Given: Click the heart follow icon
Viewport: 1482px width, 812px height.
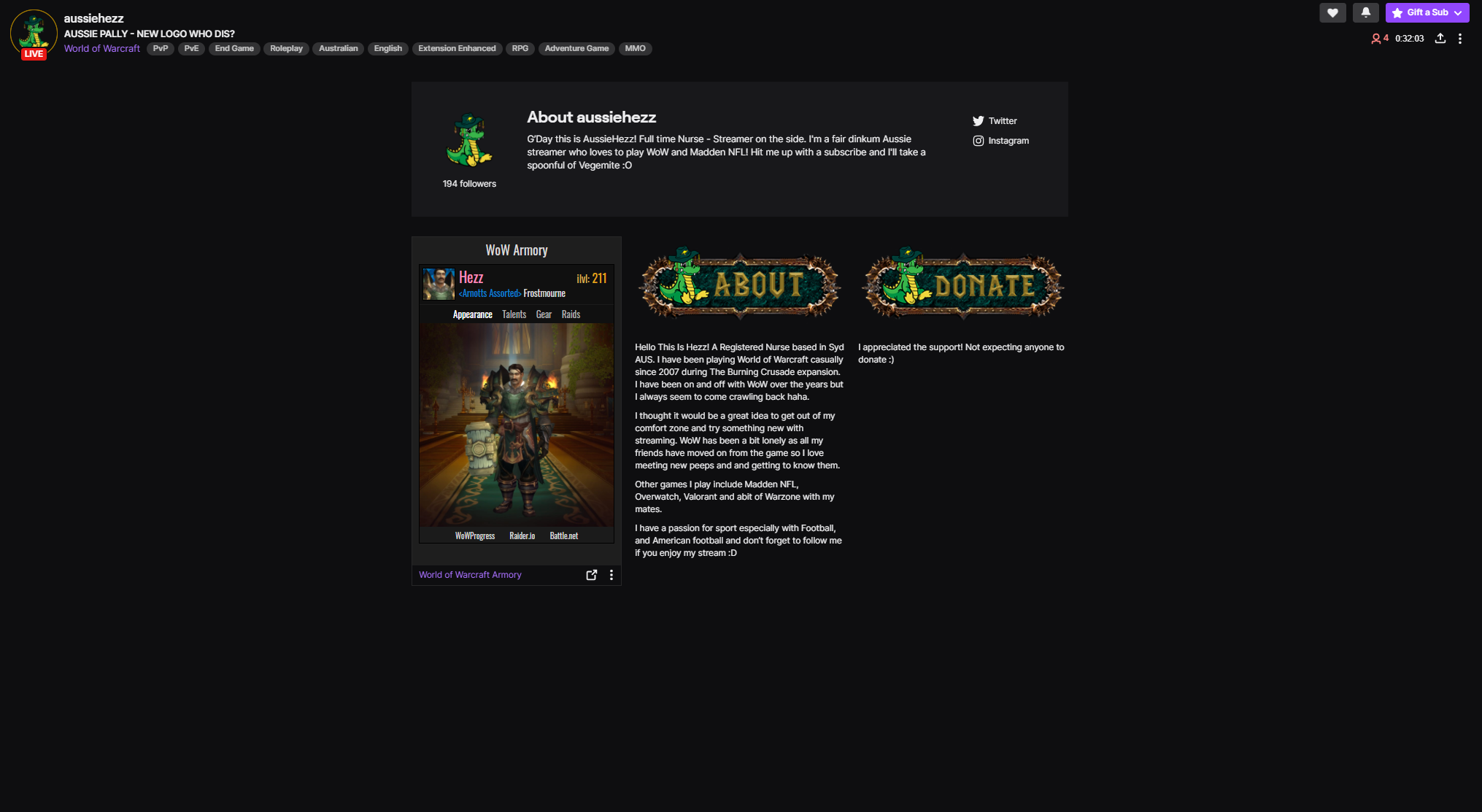Looking at the screenshot, I should coord(1332,12).
